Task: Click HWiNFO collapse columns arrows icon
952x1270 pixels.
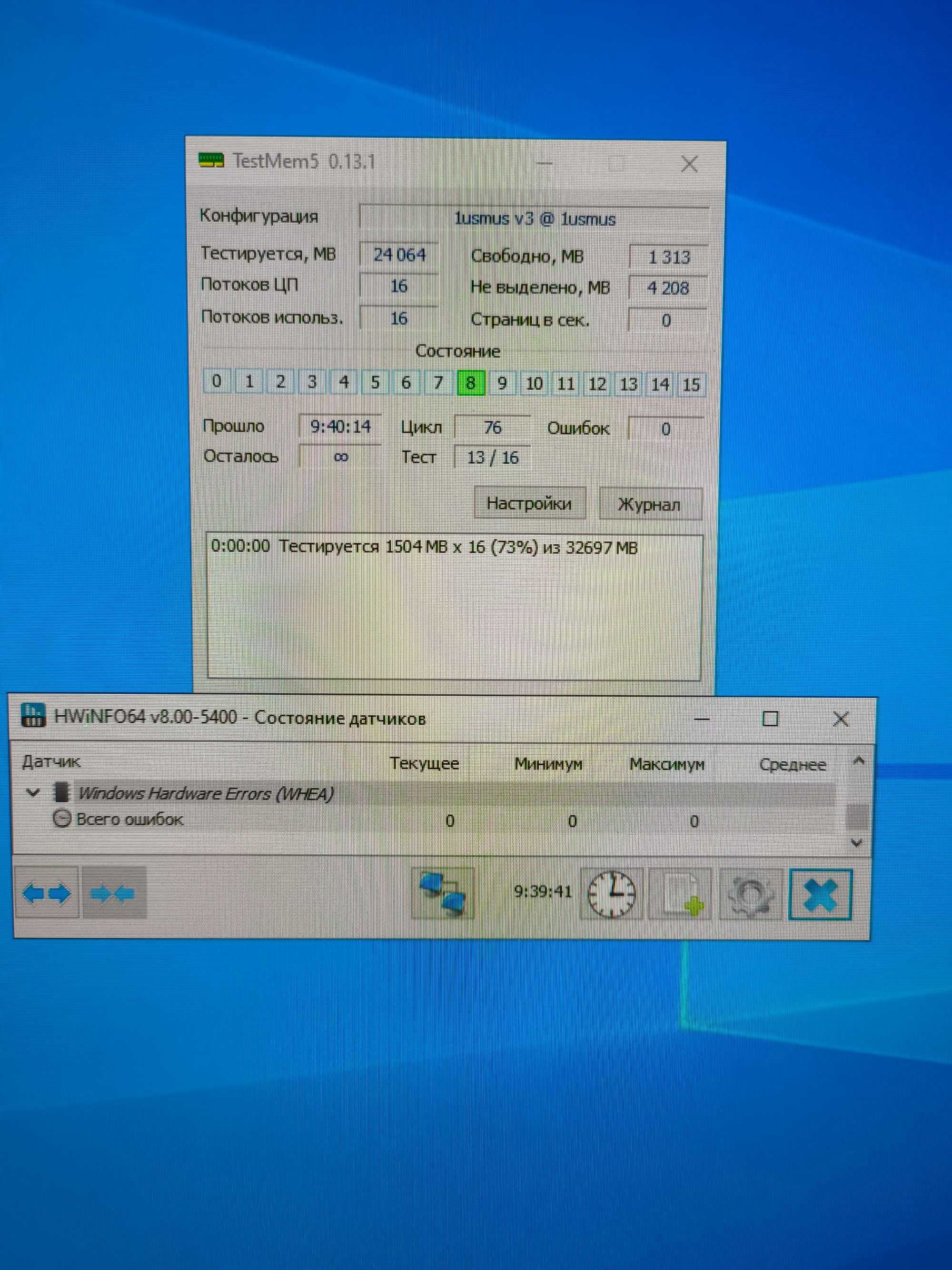Action: tap(114, 893)
